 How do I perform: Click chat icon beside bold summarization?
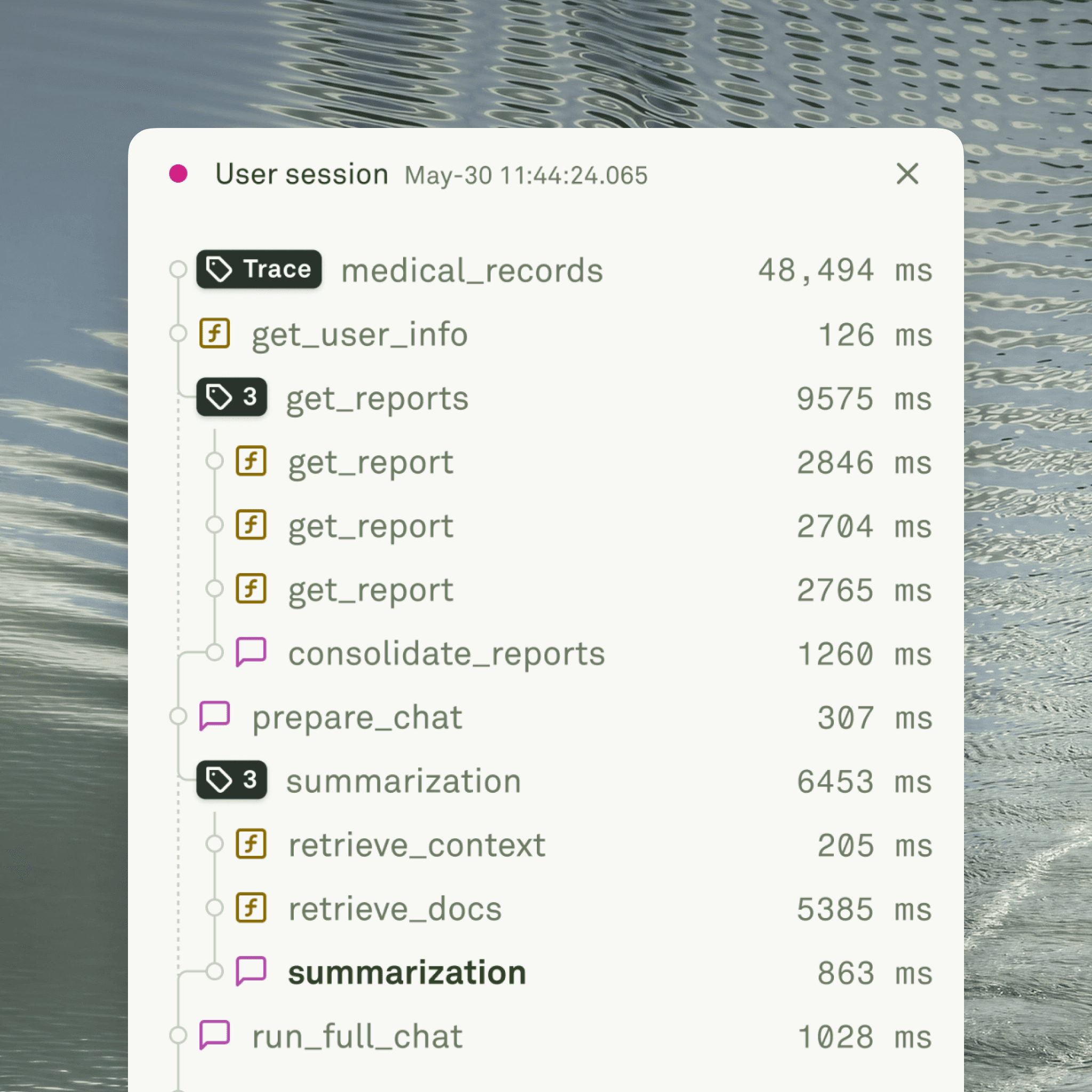point(251,971)
